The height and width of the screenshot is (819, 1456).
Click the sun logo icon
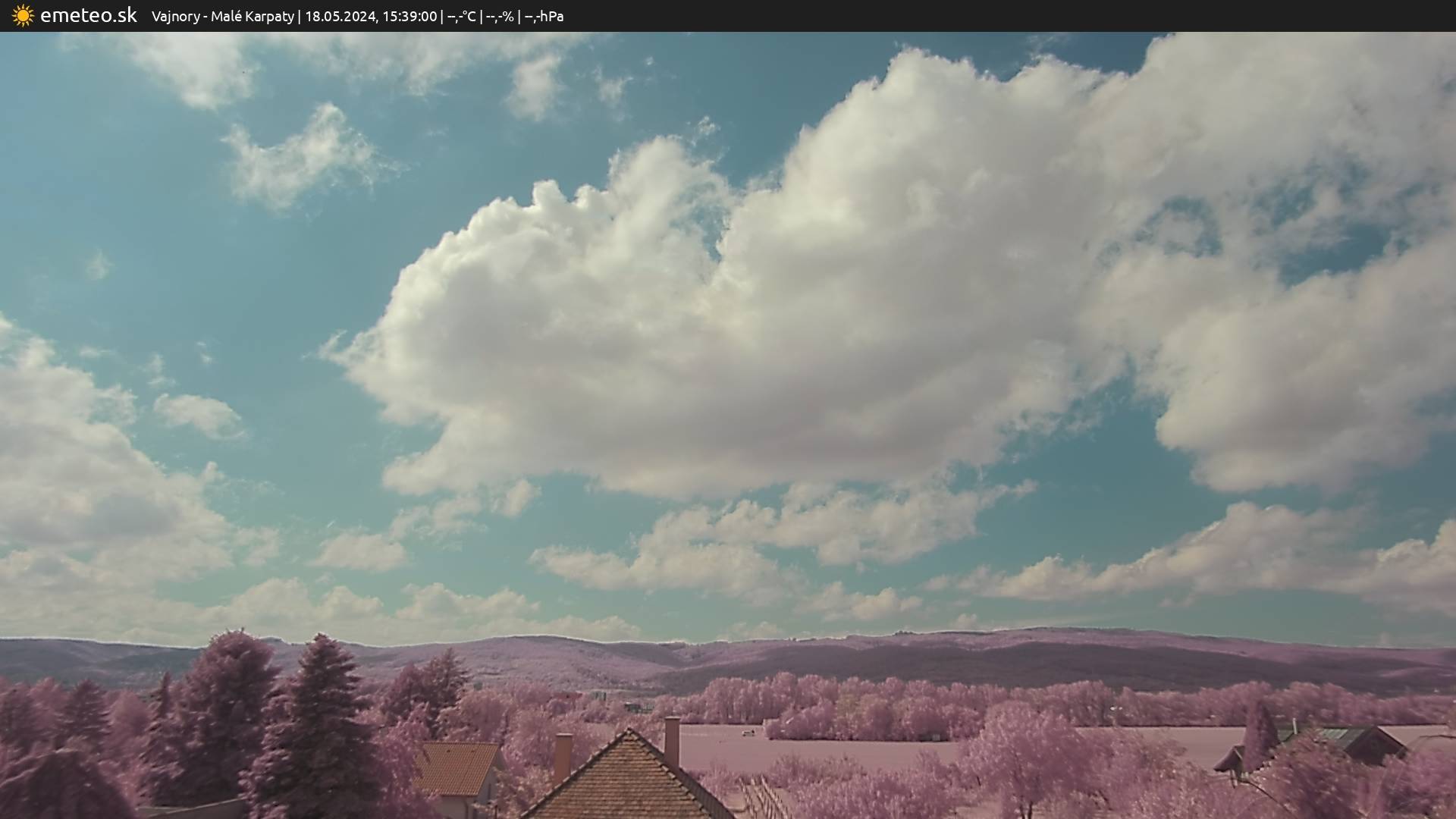click(23, 16)
